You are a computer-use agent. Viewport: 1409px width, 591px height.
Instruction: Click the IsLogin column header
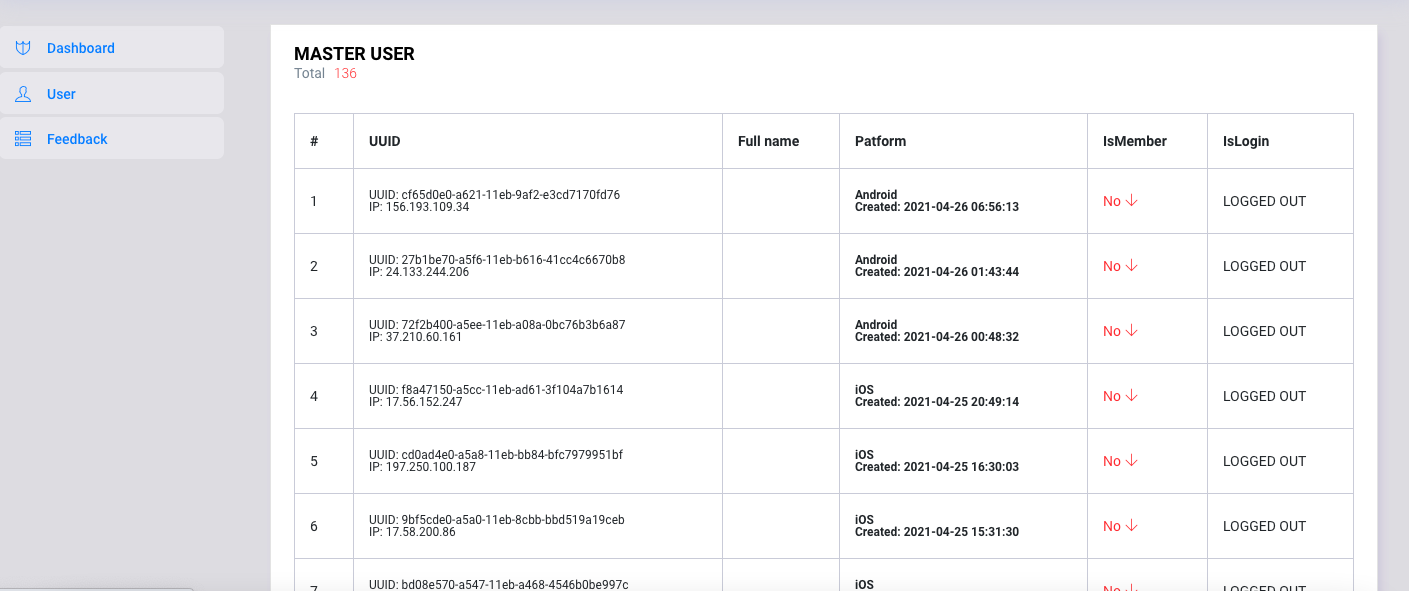pyautogui.click(x=1246, y=141)
